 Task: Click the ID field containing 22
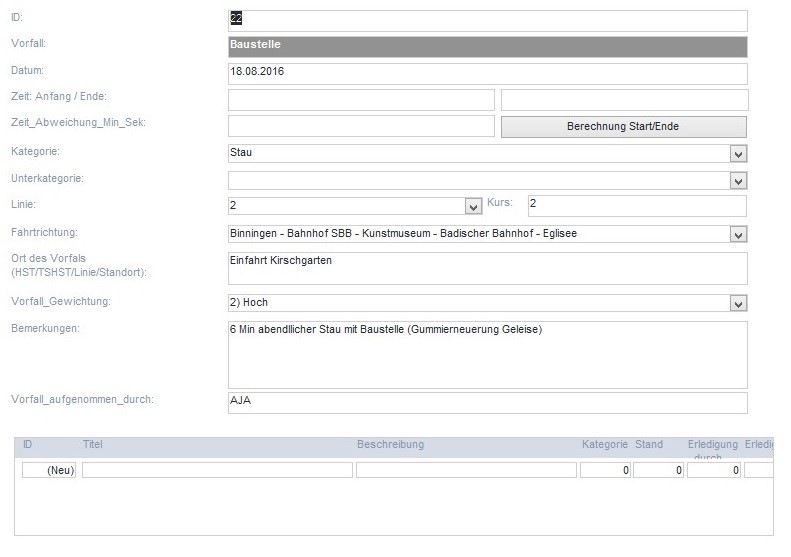point(487,20)
